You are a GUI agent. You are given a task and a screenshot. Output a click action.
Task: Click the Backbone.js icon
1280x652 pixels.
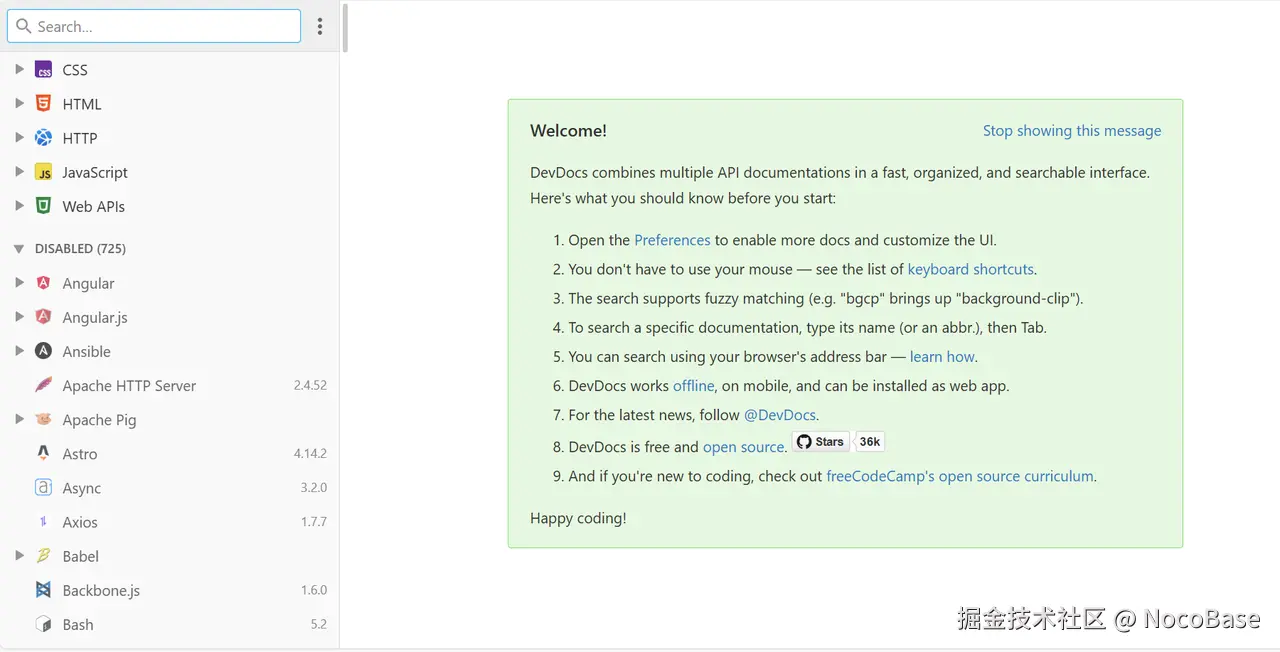pyautogui.click(x=43, y=590)
